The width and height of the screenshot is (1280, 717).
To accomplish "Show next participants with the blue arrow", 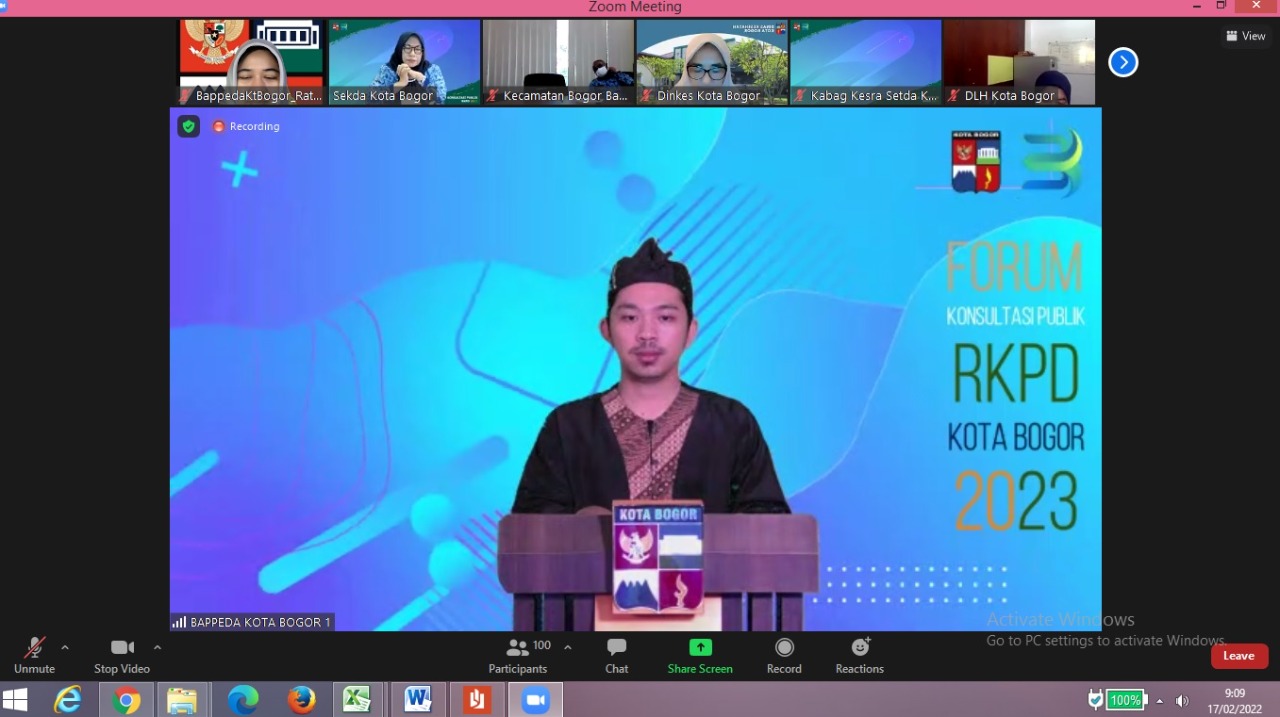I will tap(1123, 62).
